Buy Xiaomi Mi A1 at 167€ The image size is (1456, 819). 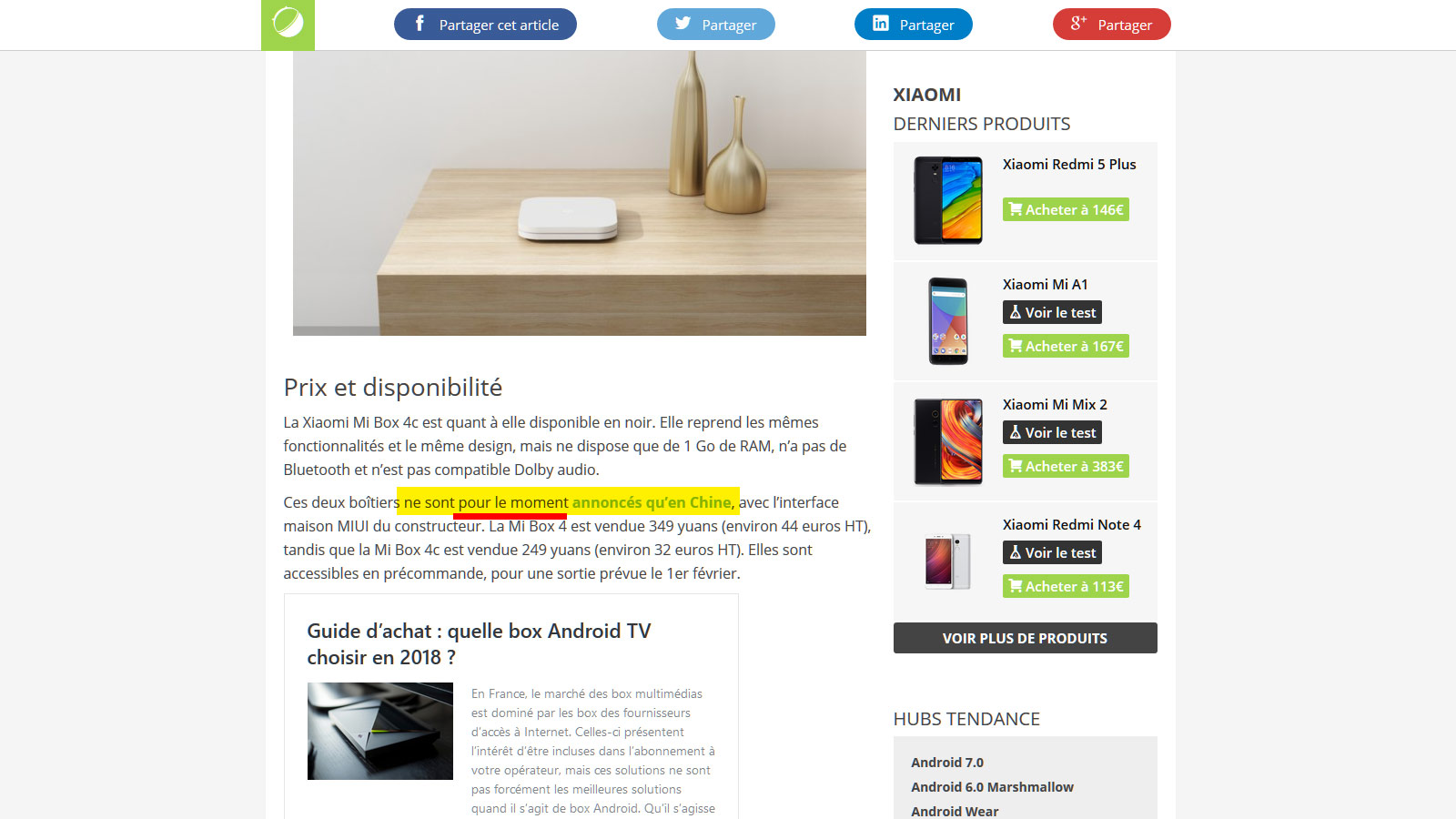pyautogui.click(x=1066, y=346)
